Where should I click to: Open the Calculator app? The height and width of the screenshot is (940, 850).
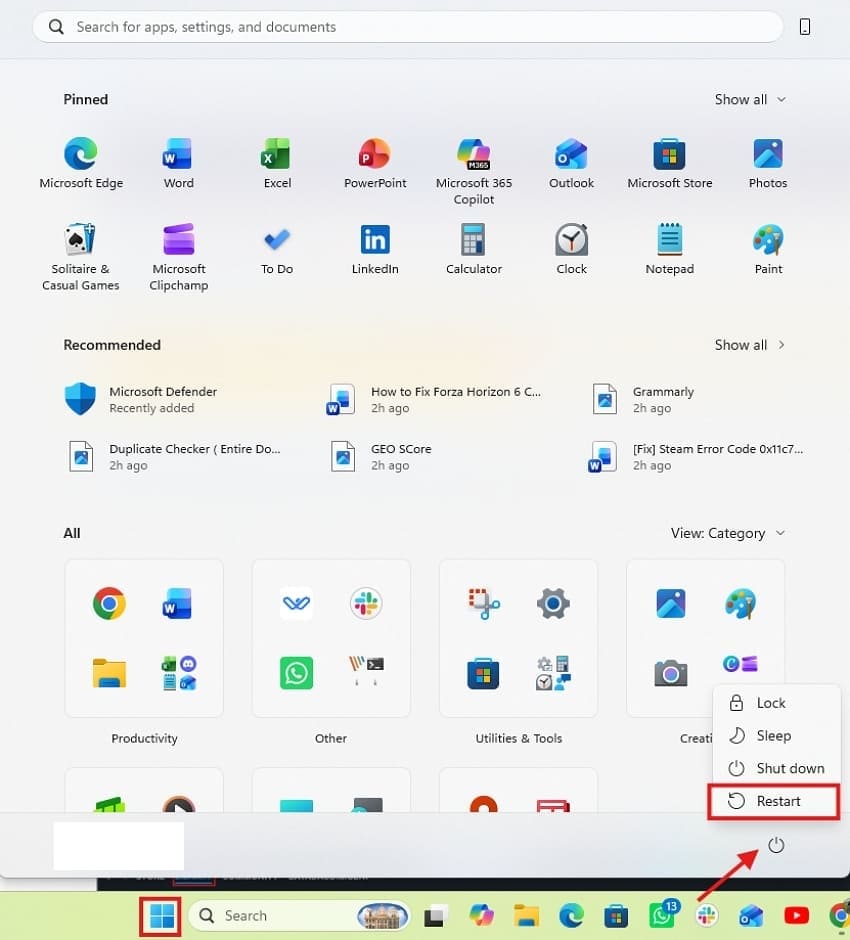pyautogui.click(x=474, y=249)
